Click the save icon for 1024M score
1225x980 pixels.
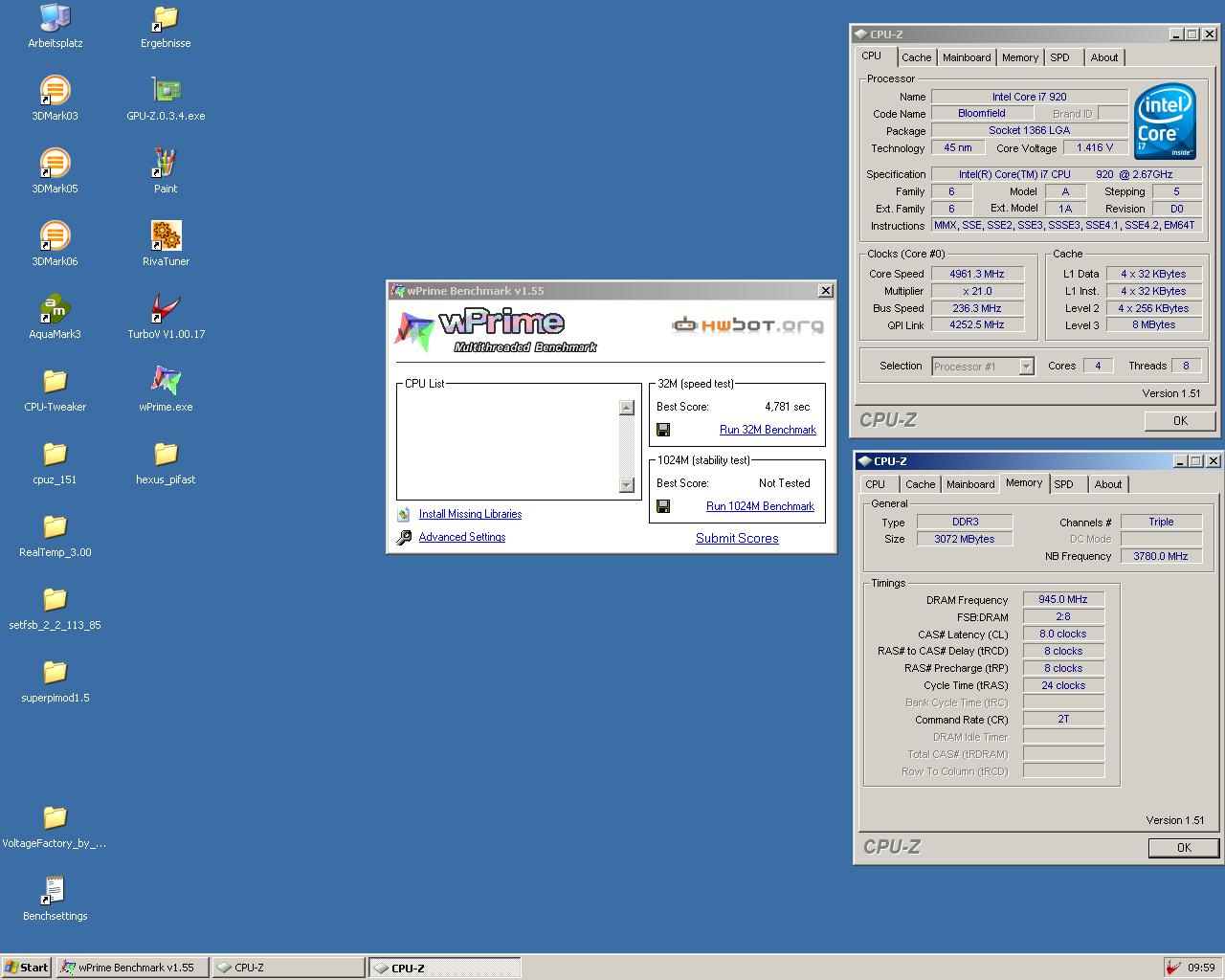[x=663, y=506]
